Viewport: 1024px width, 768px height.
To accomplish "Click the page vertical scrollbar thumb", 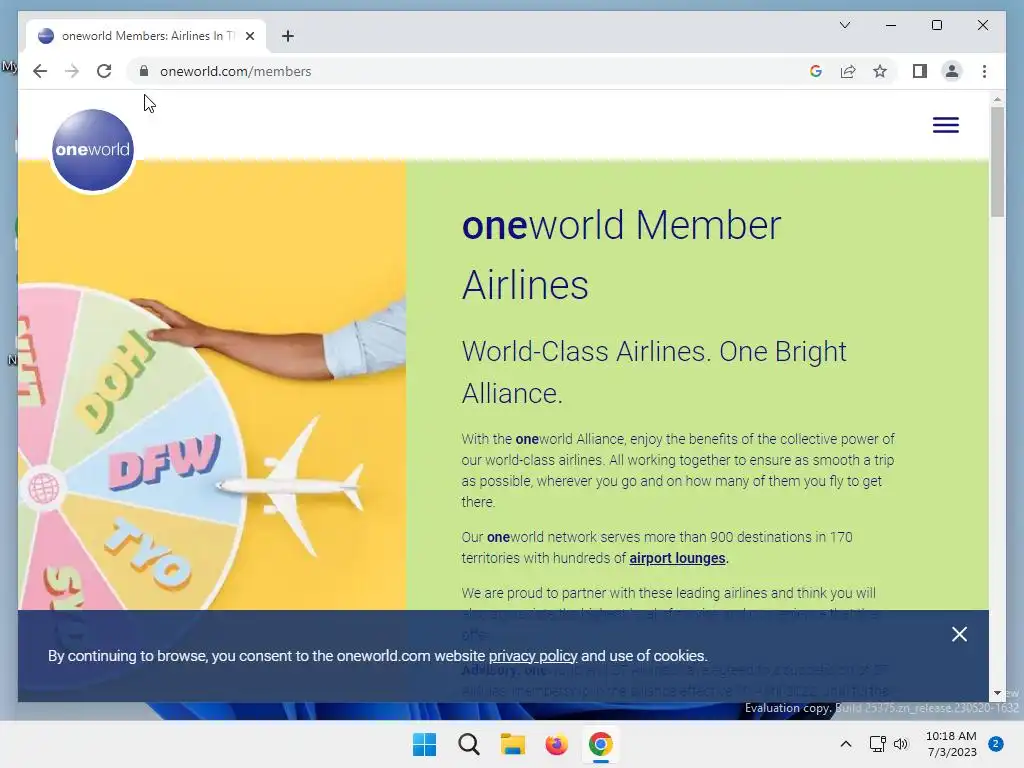I will coord(997,161).
